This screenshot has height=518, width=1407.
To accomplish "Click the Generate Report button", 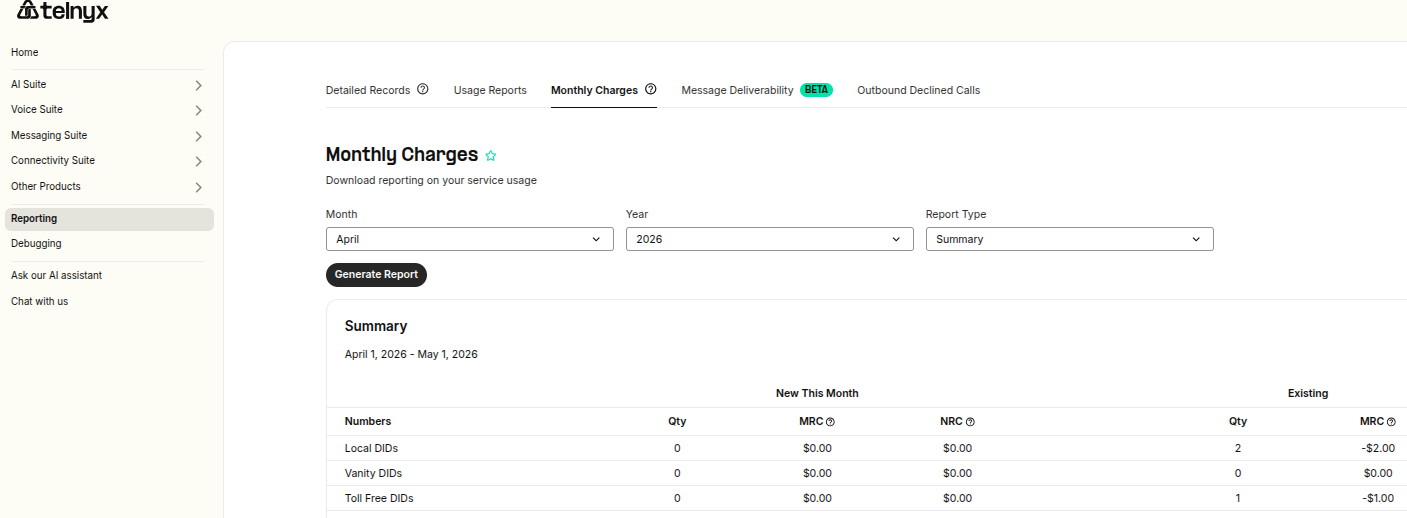I will point(376,275).
